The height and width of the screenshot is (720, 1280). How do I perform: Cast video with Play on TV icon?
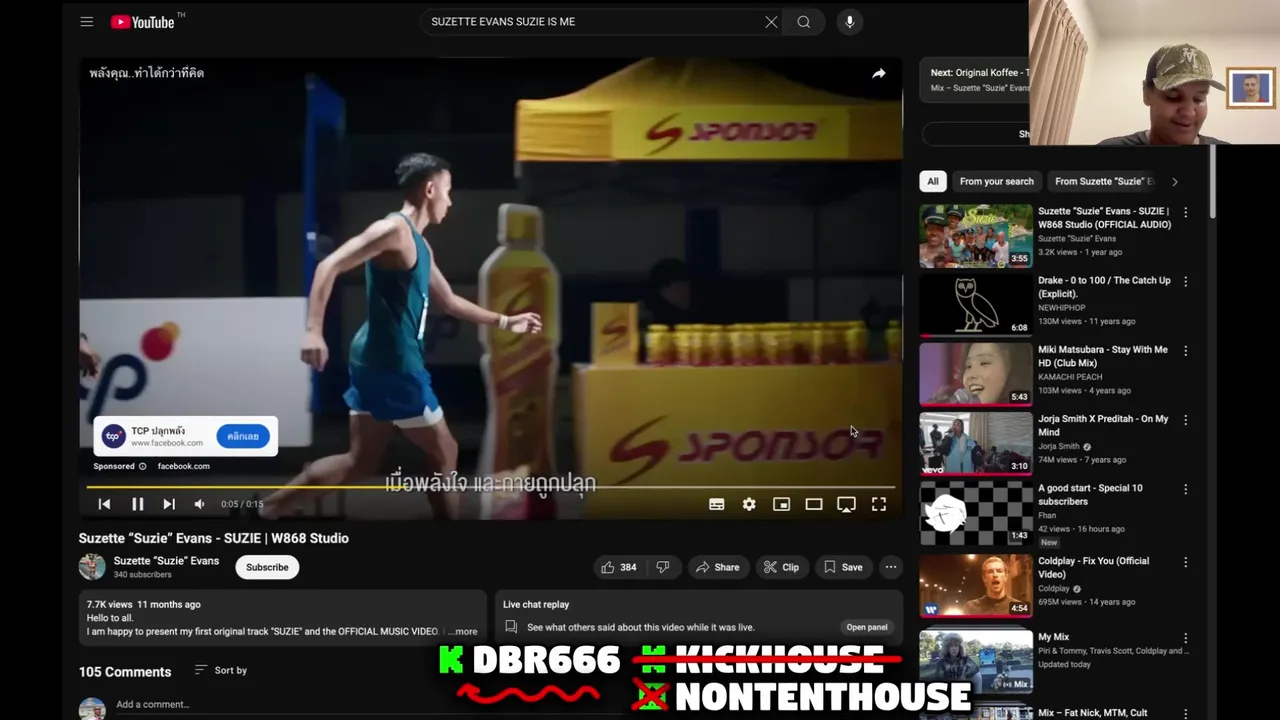pyautogui.click(x=846, y=504)
